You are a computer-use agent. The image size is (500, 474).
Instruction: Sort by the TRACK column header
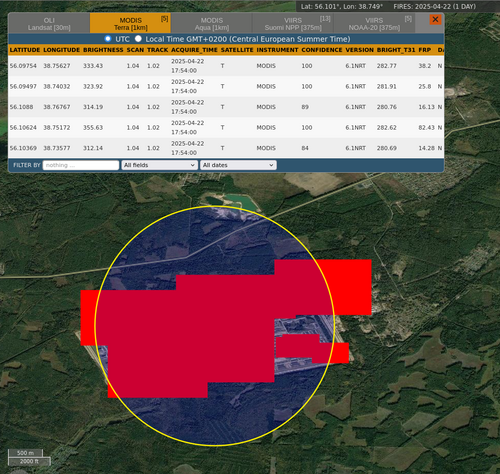click(x=157, y=50)
